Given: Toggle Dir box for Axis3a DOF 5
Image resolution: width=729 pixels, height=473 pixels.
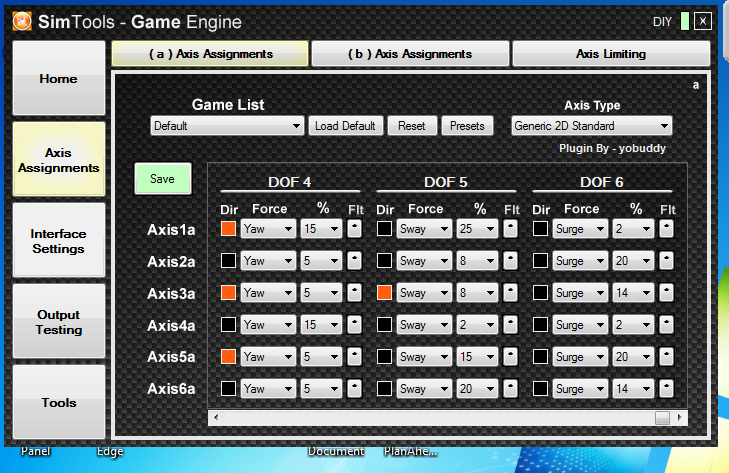Looking at the screenshot, I should click(x=384, y=293).
